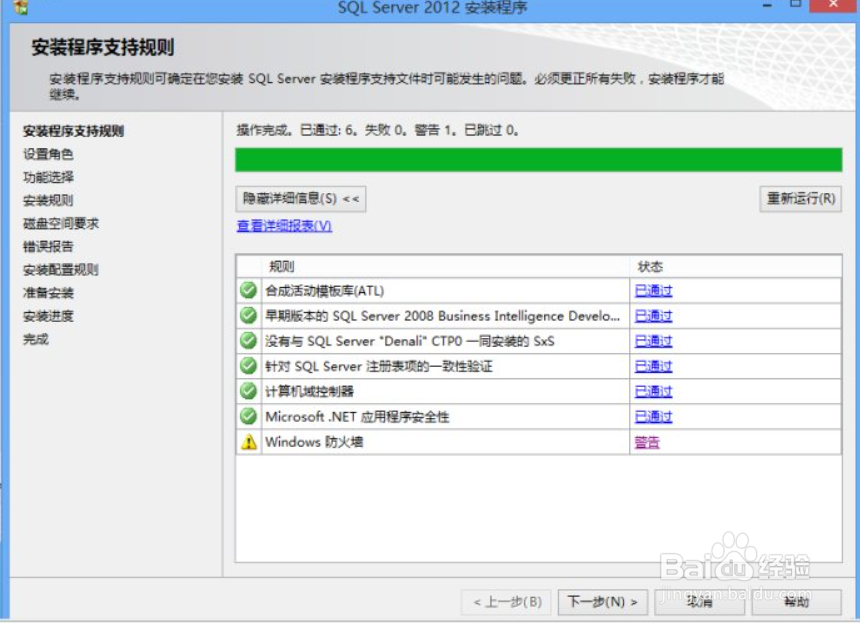Select 安装程序支持规则 step in sidebar
Screen dimensions: 860x624
tap(73, 131)
